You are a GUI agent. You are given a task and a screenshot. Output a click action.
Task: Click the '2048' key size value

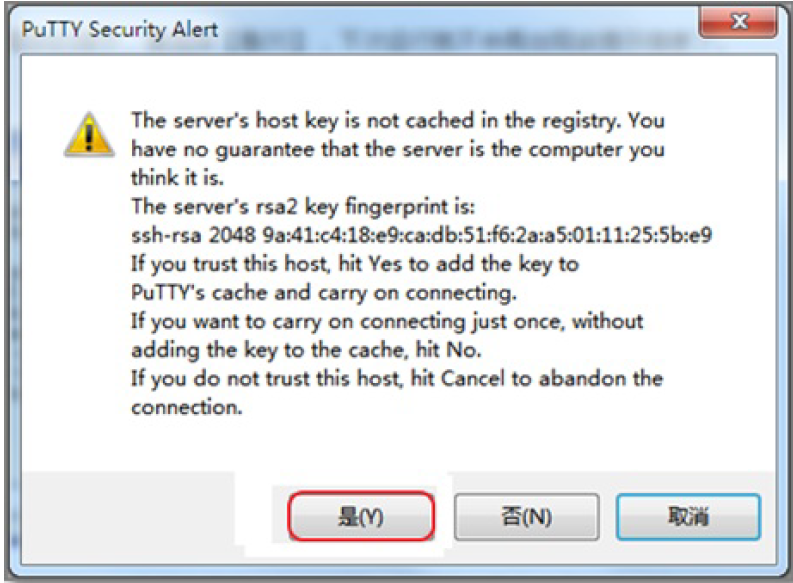(232, 235)
